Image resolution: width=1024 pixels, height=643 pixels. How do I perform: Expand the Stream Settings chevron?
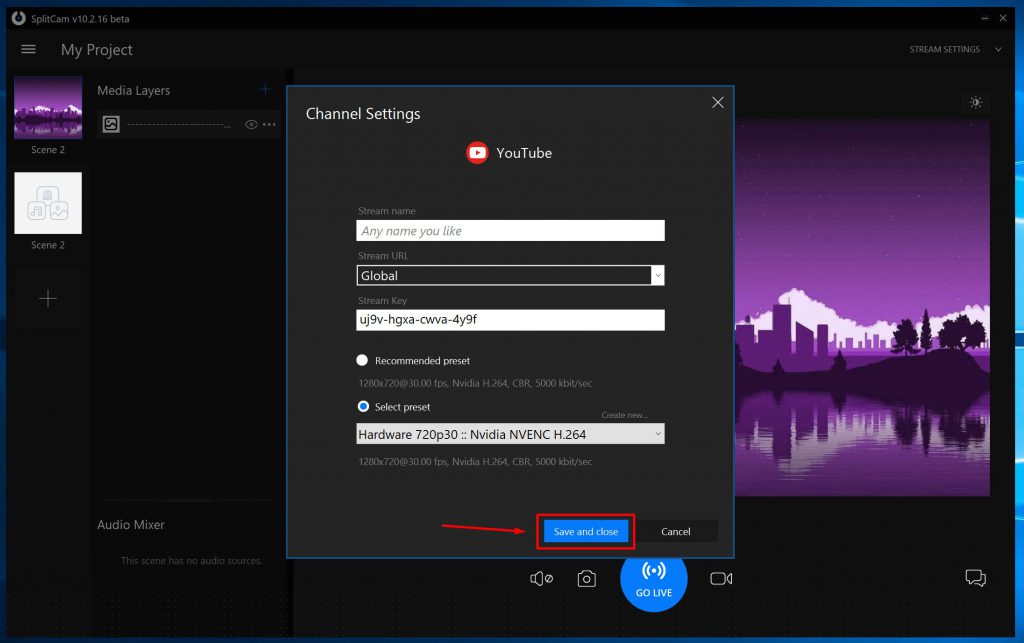998,50
